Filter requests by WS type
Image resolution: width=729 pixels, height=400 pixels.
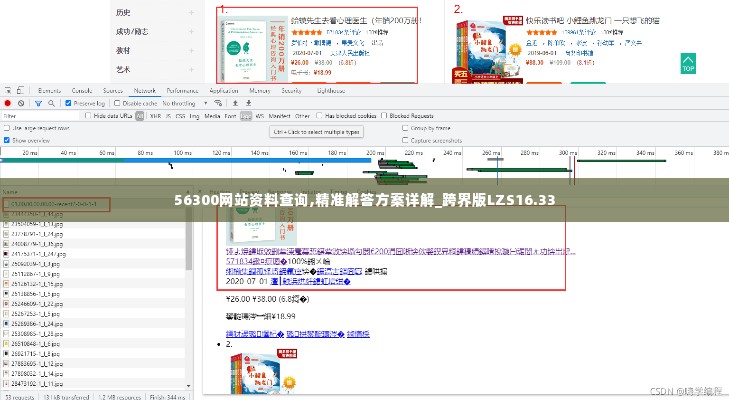point(260,116)
